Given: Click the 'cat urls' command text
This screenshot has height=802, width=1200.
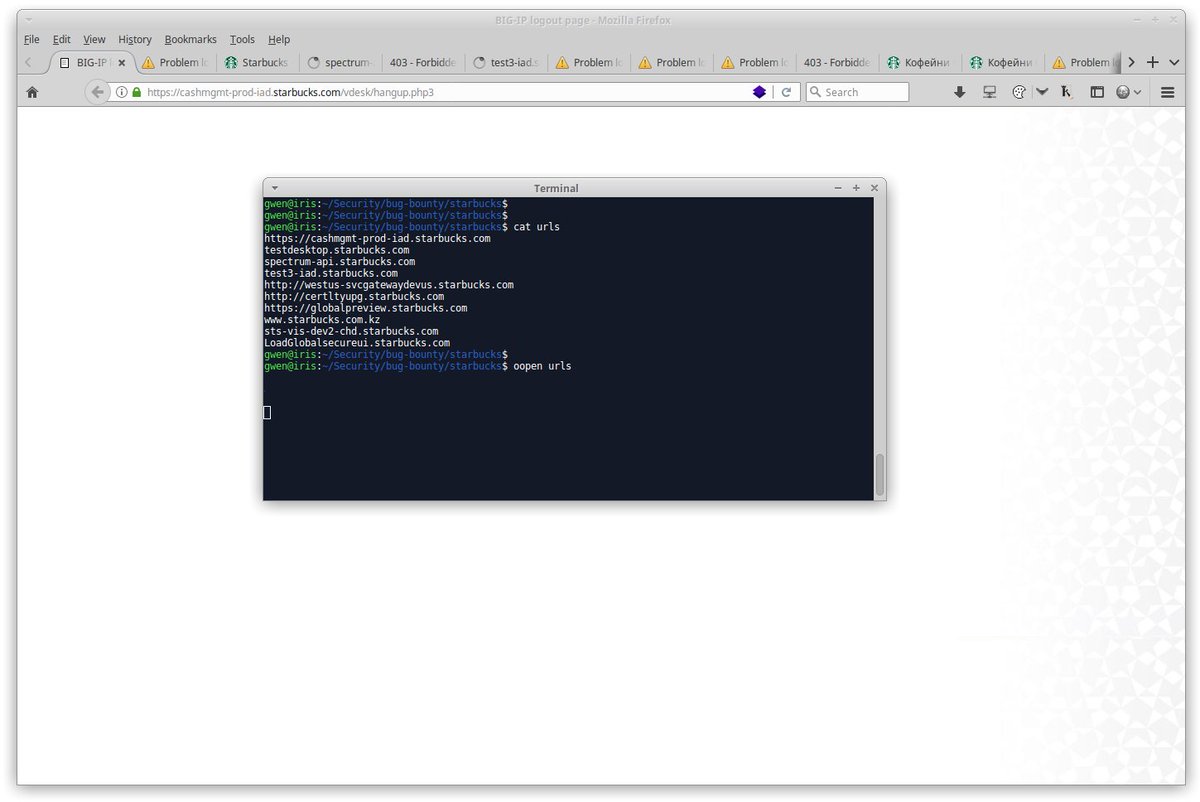Looking at the screenshot, I should click(537, 227).
